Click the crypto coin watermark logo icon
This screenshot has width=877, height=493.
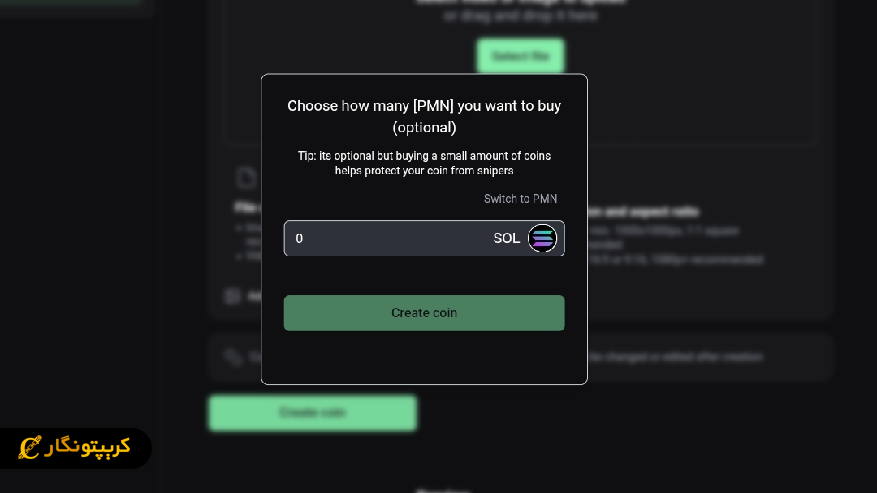point(30,448)
